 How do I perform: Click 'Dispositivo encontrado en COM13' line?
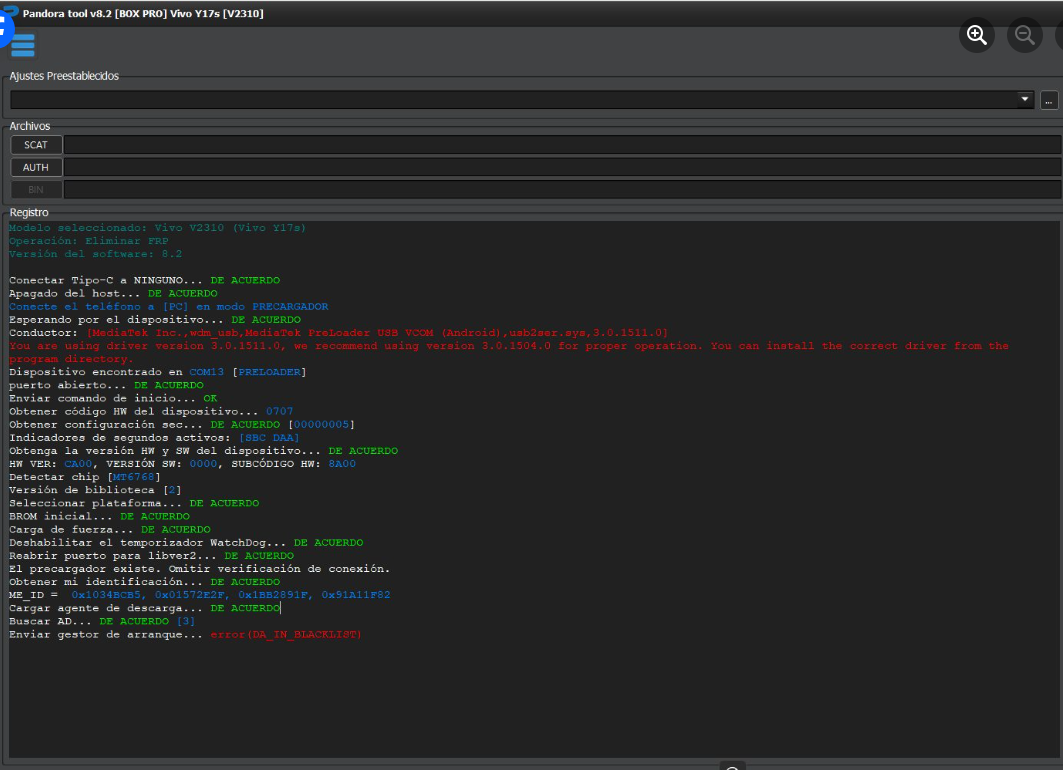point(157,372)
